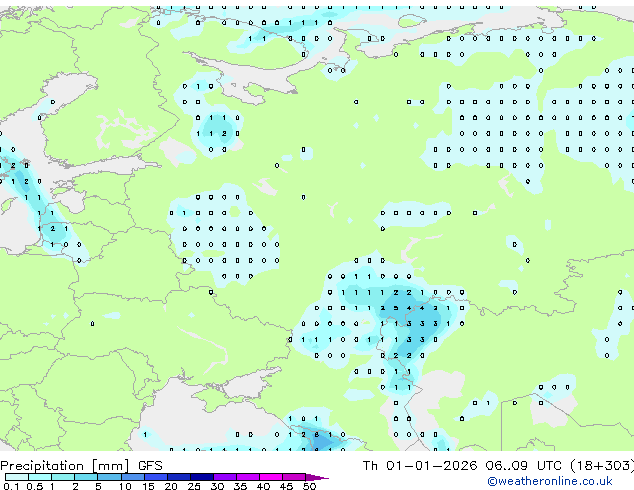This screenshot has height=490, width=634.
Task: Click the "Precipitation [mm]" title text
Action: 65,466
